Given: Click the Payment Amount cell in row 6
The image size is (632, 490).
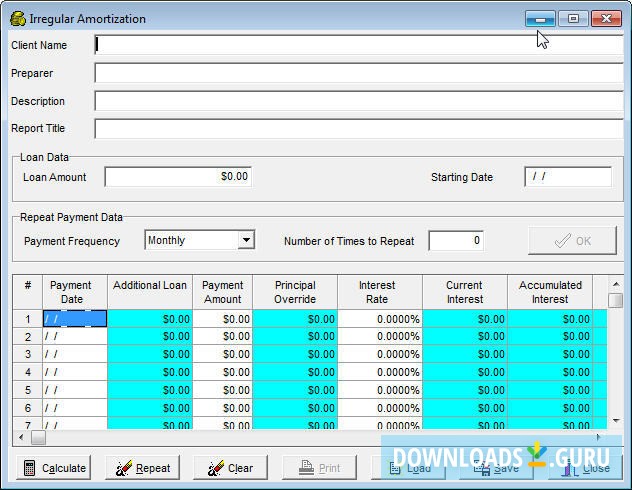Looking at the screenshot, I should click(222, 408).
